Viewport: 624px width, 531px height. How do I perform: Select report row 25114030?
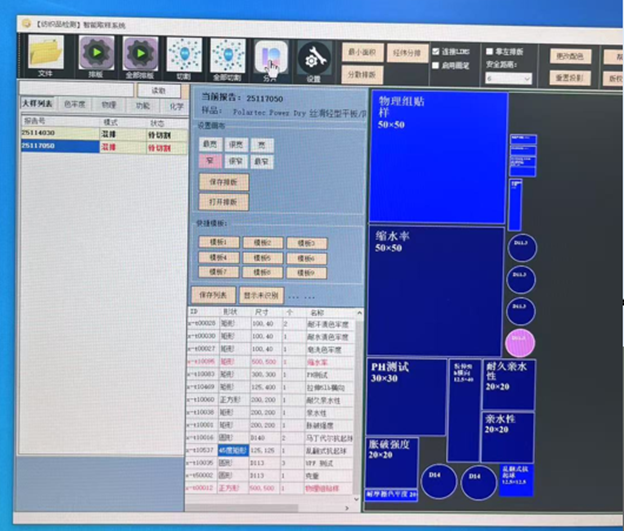click(x=38, y=132)
